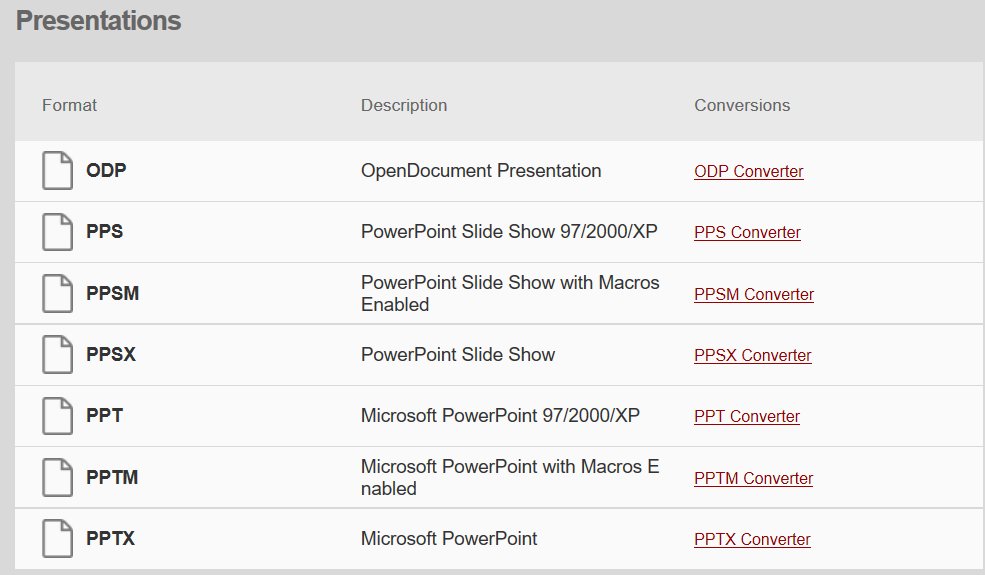Click the ODP format name
Screen dimensions: 985x575
point(106,170)
